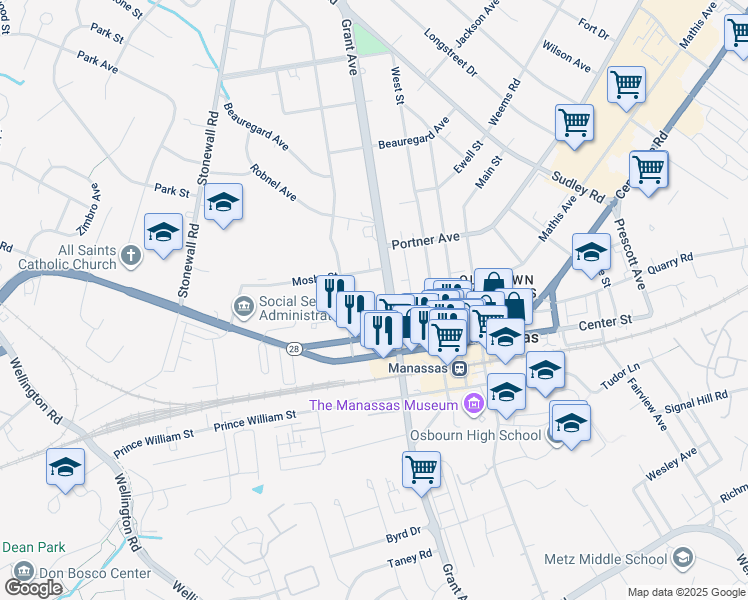Click the Don Bosco Center pin

[23, 571]
